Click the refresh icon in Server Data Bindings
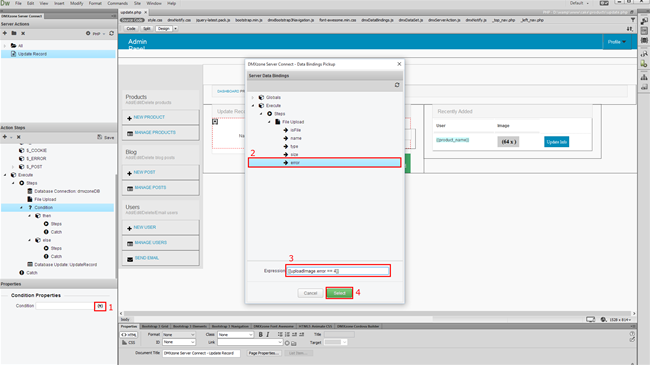 point(397,85)
